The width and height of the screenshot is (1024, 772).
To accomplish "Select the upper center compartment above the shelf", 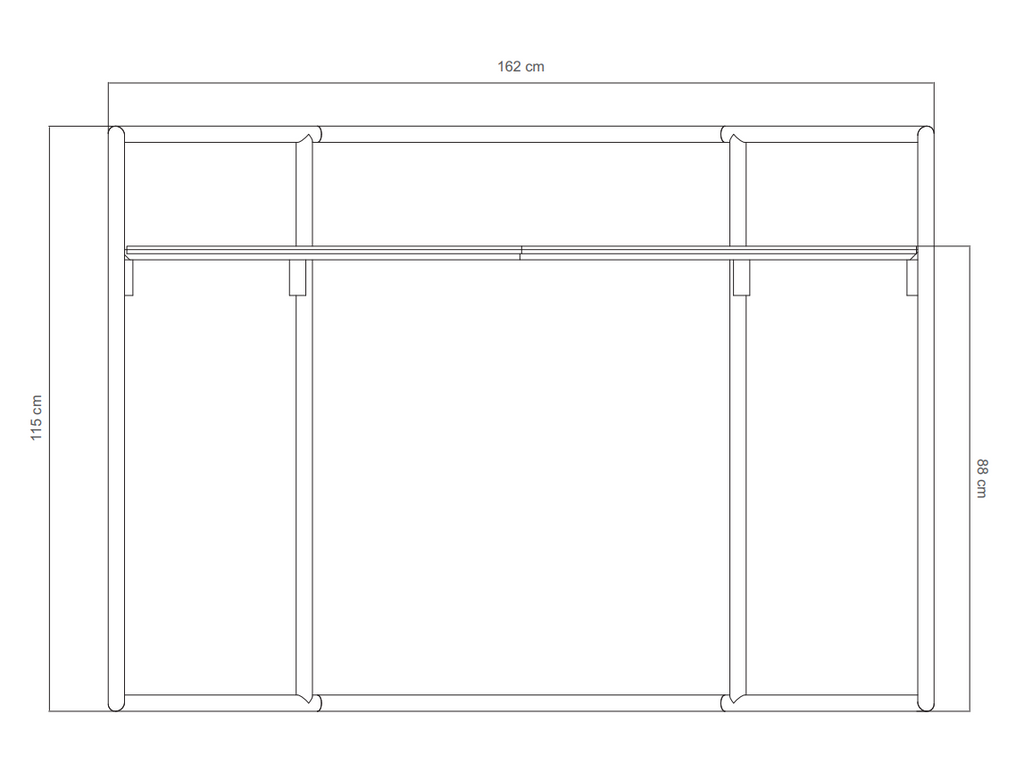I will point(521,194).
